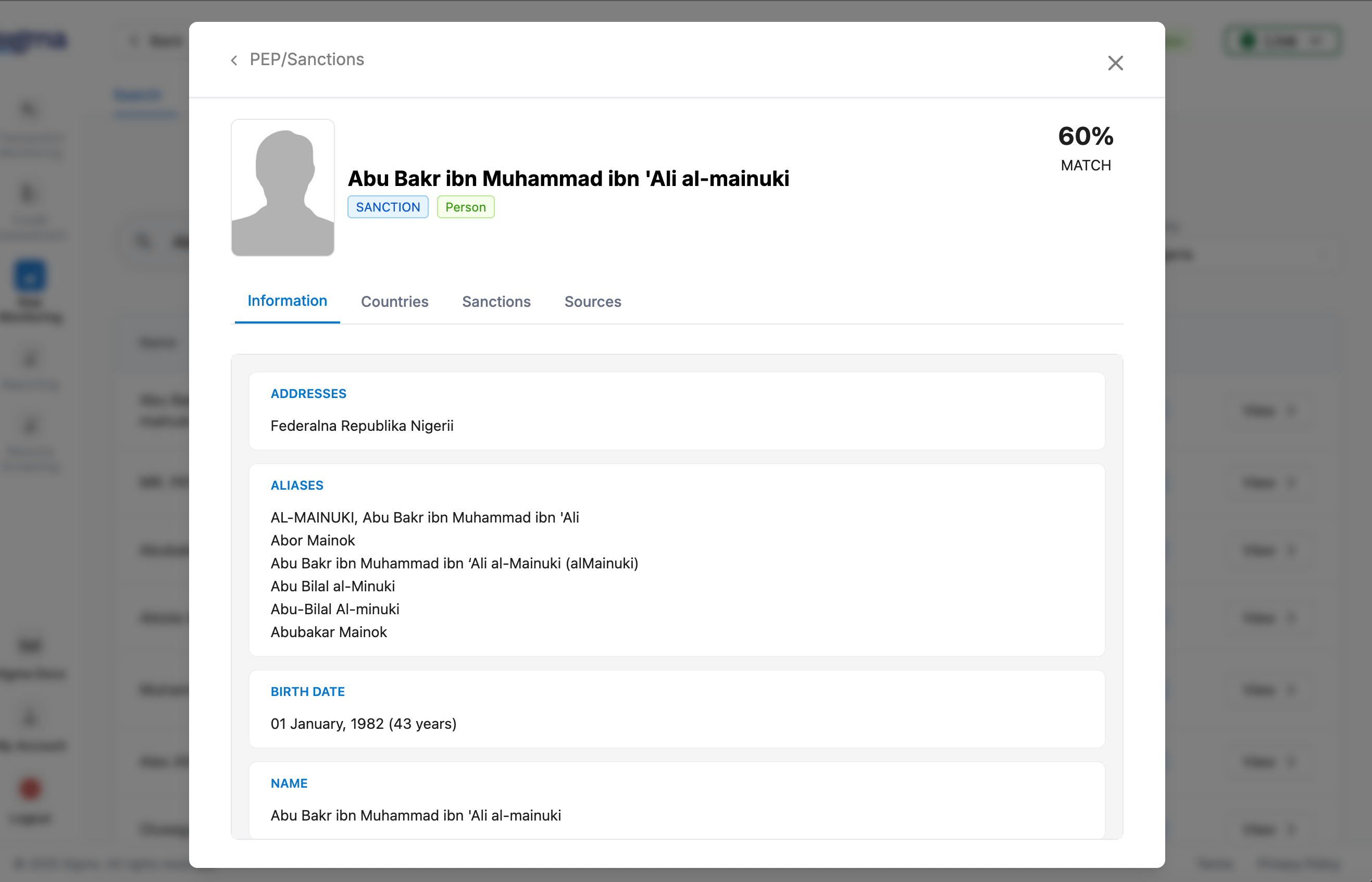1372x882 pixels.
Task: Click the gray profile avatar placeholder
Action: pos(282,188)
